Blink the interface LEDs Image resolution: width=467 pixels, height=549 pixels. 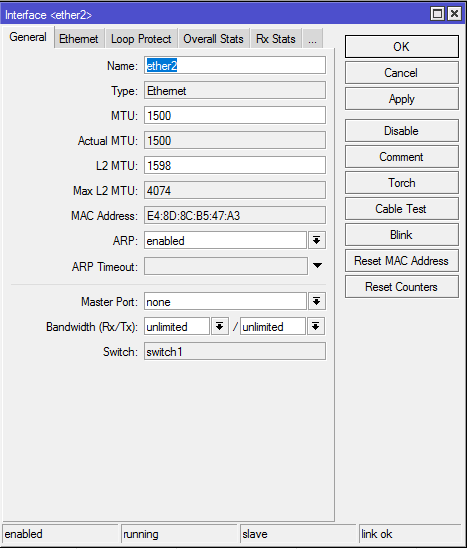[x=402, y=235]
